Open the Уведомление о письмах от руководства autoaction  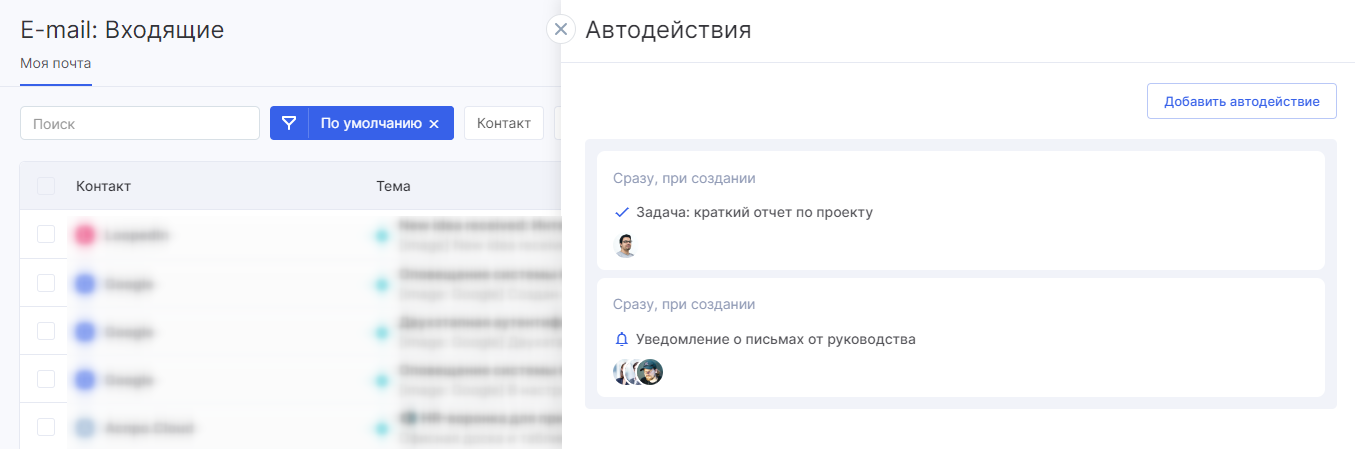pos(775,339)
